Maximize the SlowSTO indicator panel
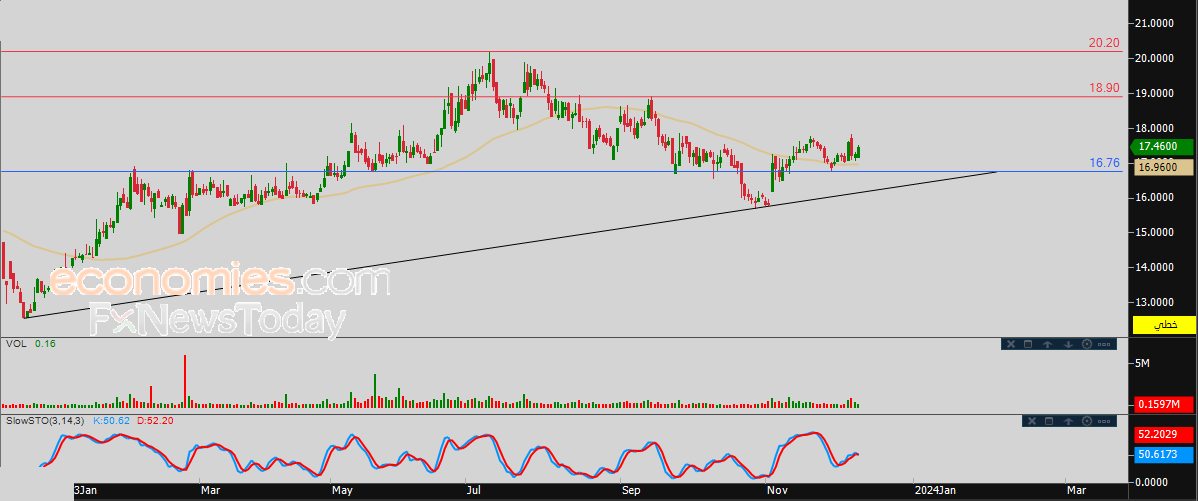1198x501 pixels. 1049,421
